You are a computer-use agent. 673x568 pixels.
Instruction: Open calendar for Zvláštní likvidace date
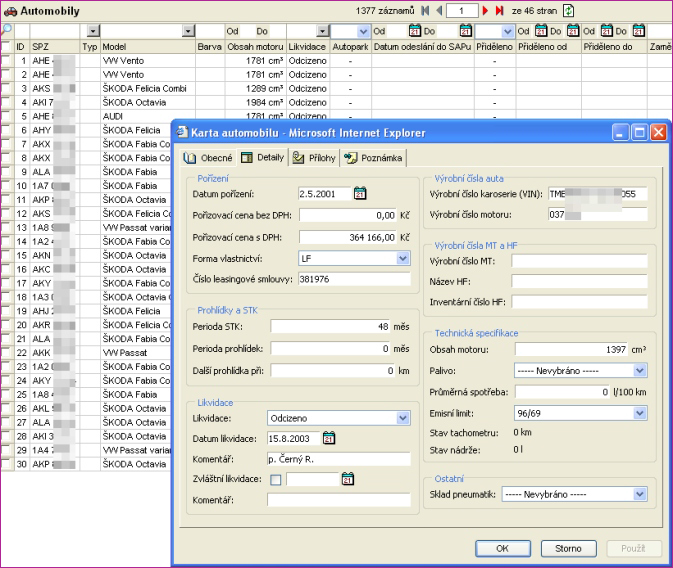click(x=348, y=479)
